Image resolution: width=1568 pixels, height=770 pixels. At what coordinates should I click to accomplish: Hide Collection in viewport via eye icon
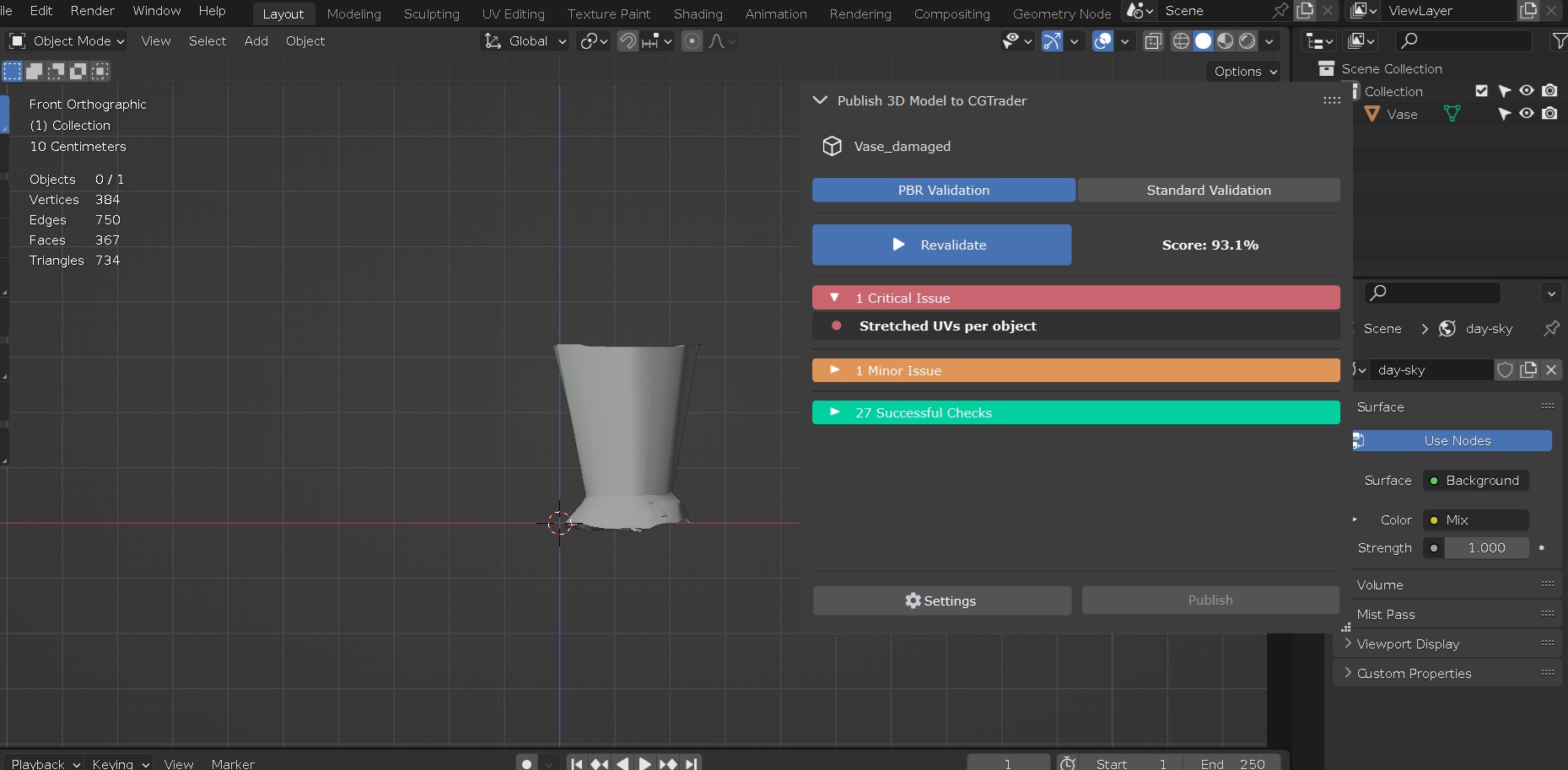(1527, 90)
